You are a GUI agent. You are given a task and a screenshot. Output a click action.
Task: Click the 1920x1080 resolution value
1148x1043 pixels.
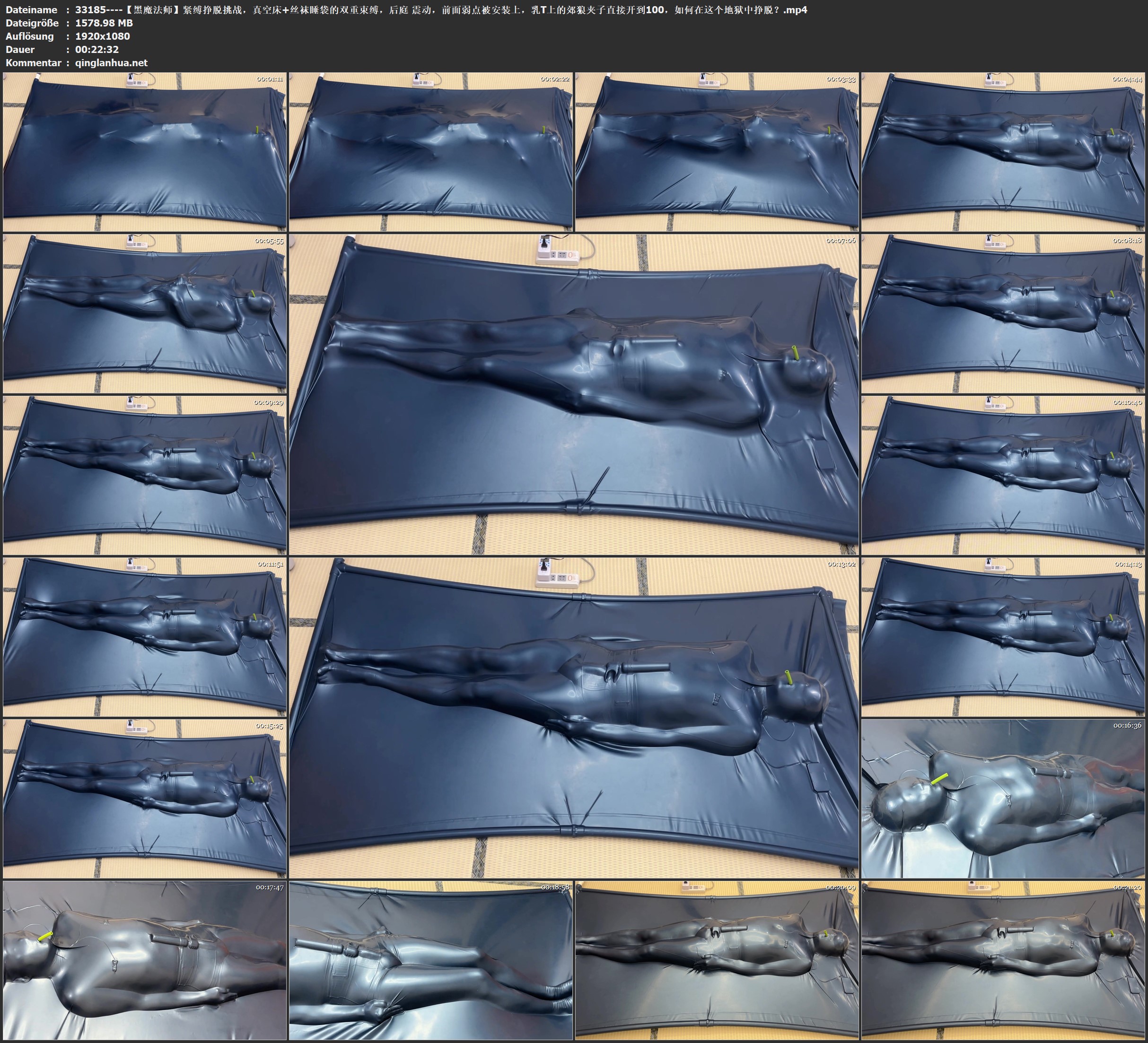pos(103,36)
